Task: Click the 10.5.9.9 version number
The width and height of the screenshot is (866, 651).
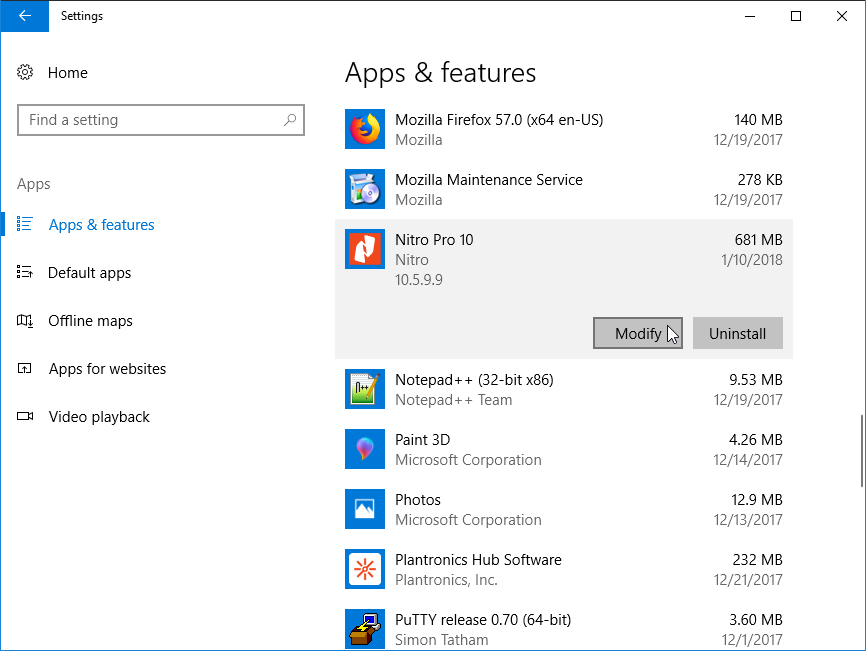Action: pos(419,280)
